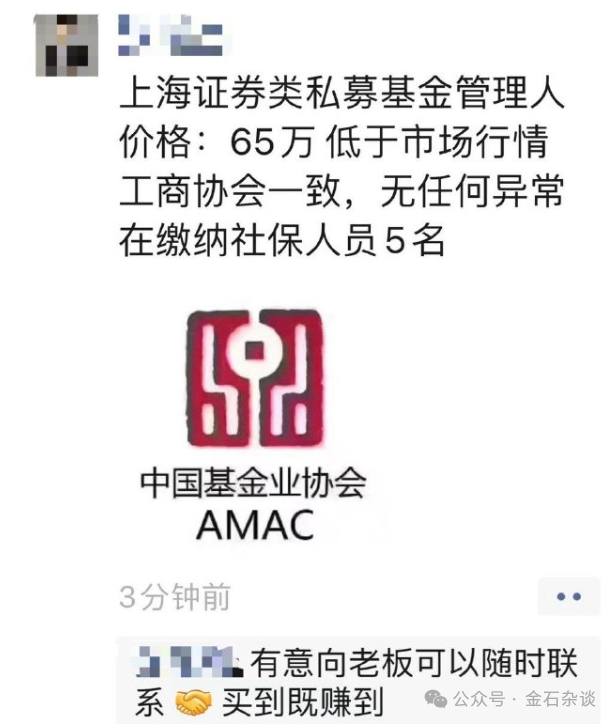Tap the line 工商协会一致，无任何异常
616x724 pixels.
click(342, 190)
